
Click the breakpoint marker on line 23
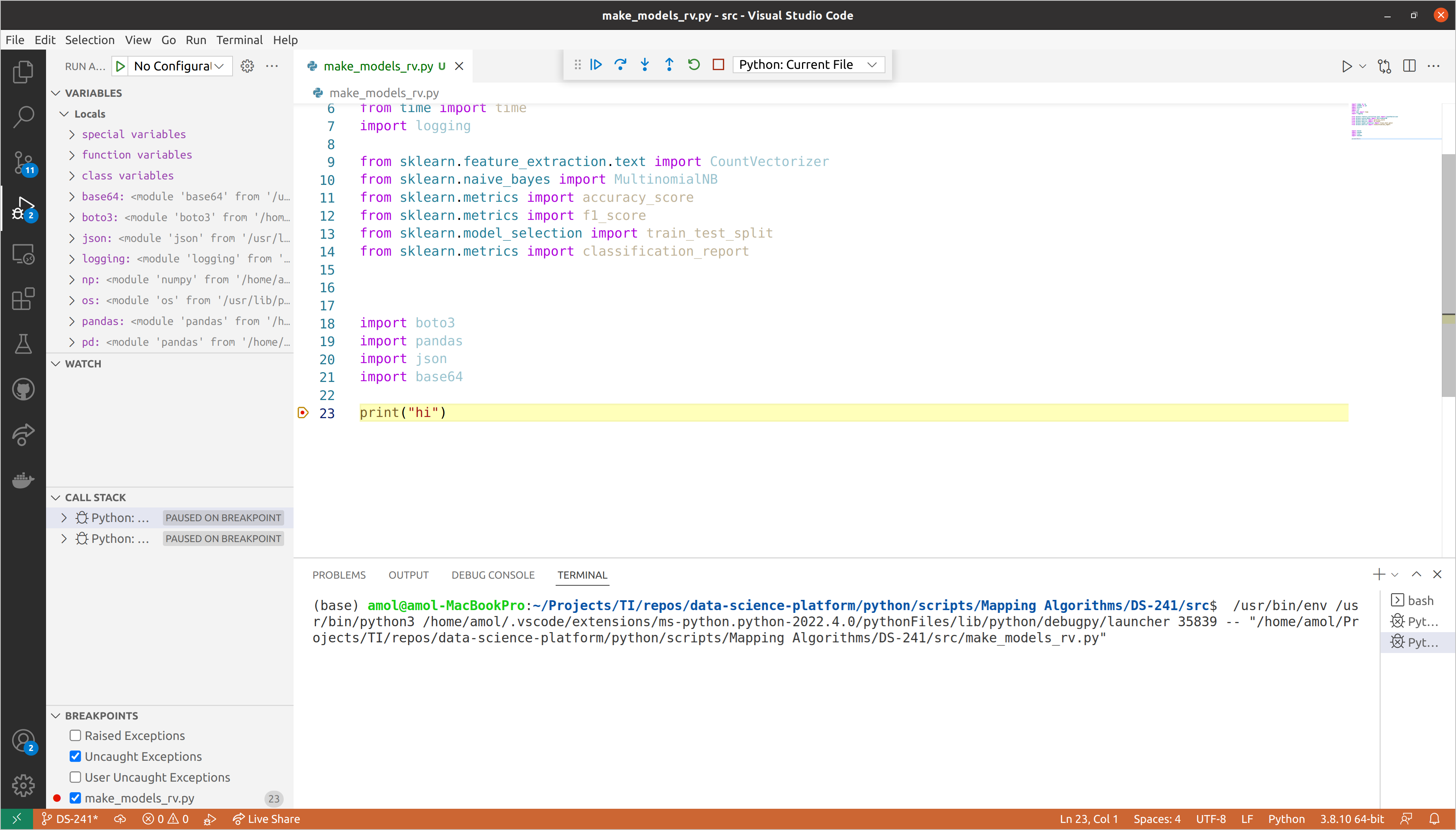(x=302, y=412)
